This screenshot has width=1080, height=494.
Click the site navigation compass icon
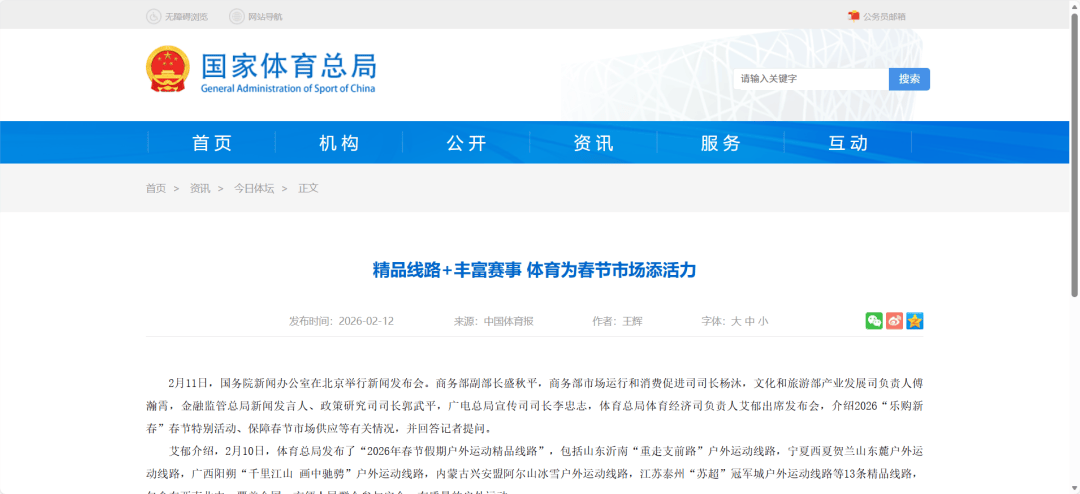click(236, 16)
